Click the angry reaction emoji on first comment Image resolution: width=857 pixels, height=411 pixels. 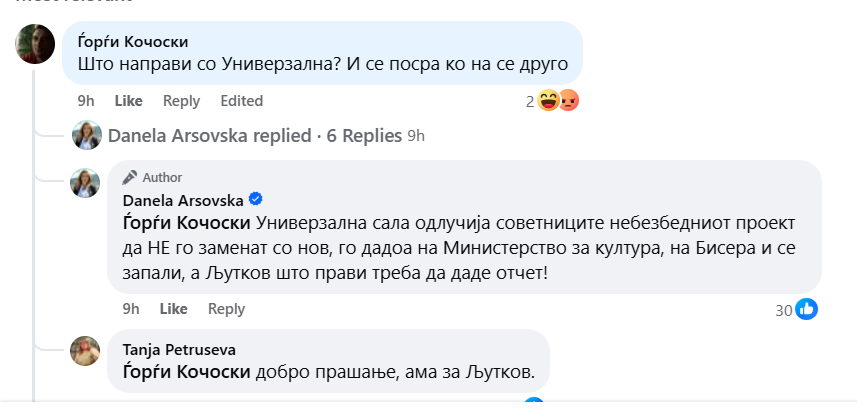(568, 101)
